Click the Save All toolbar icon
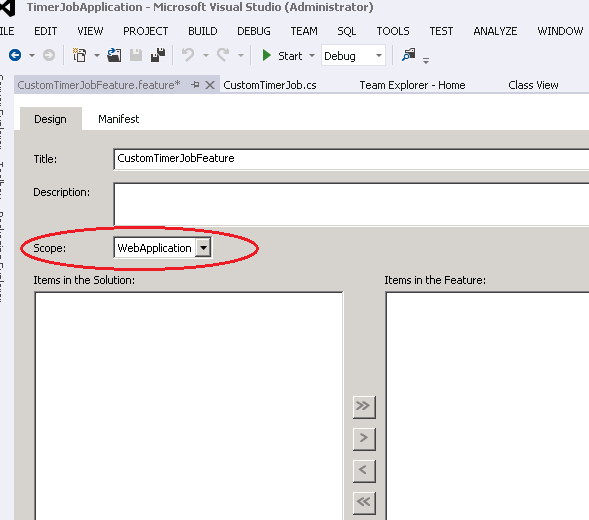The width and height of the screenshot is (589, 520). pos(158,56)
